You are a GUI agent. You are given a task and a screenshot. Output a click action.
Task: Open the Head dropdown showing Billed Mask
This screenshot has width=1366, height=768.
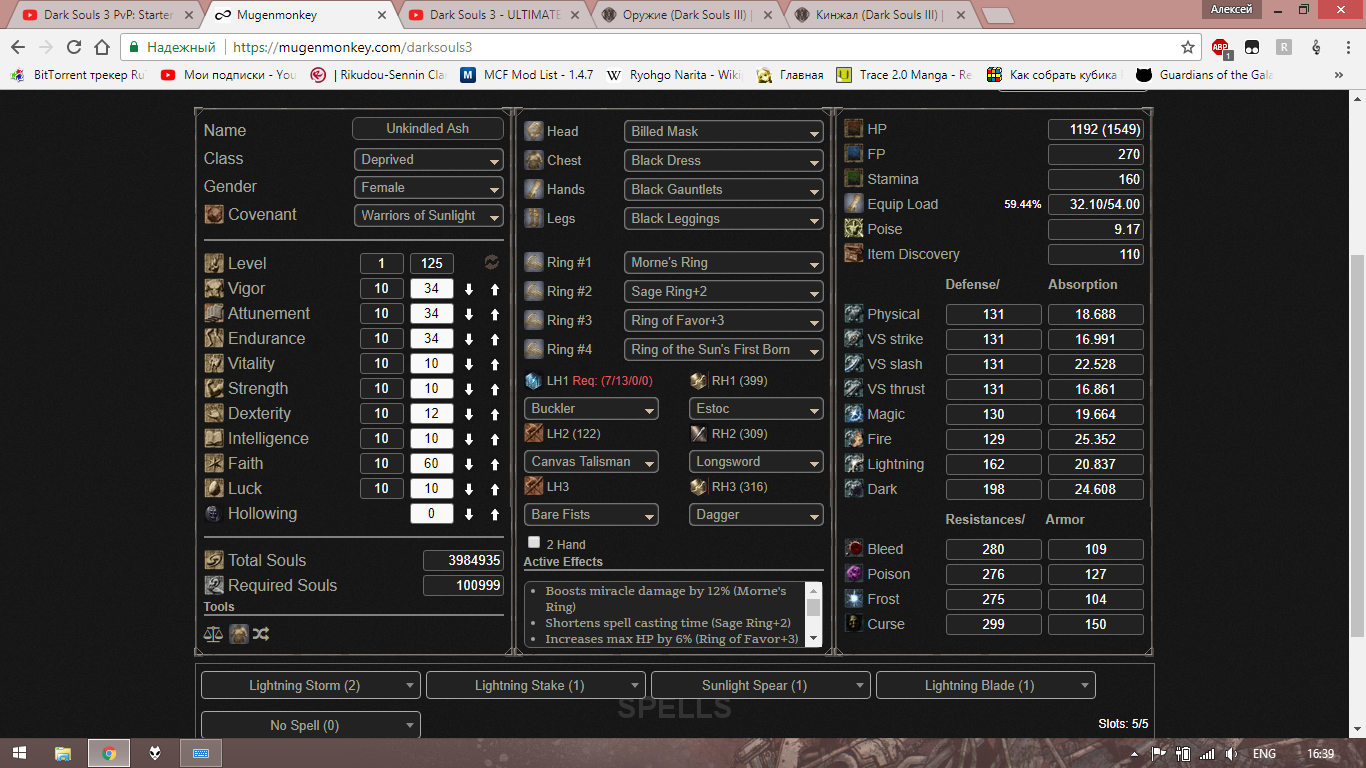pos(724,131)
